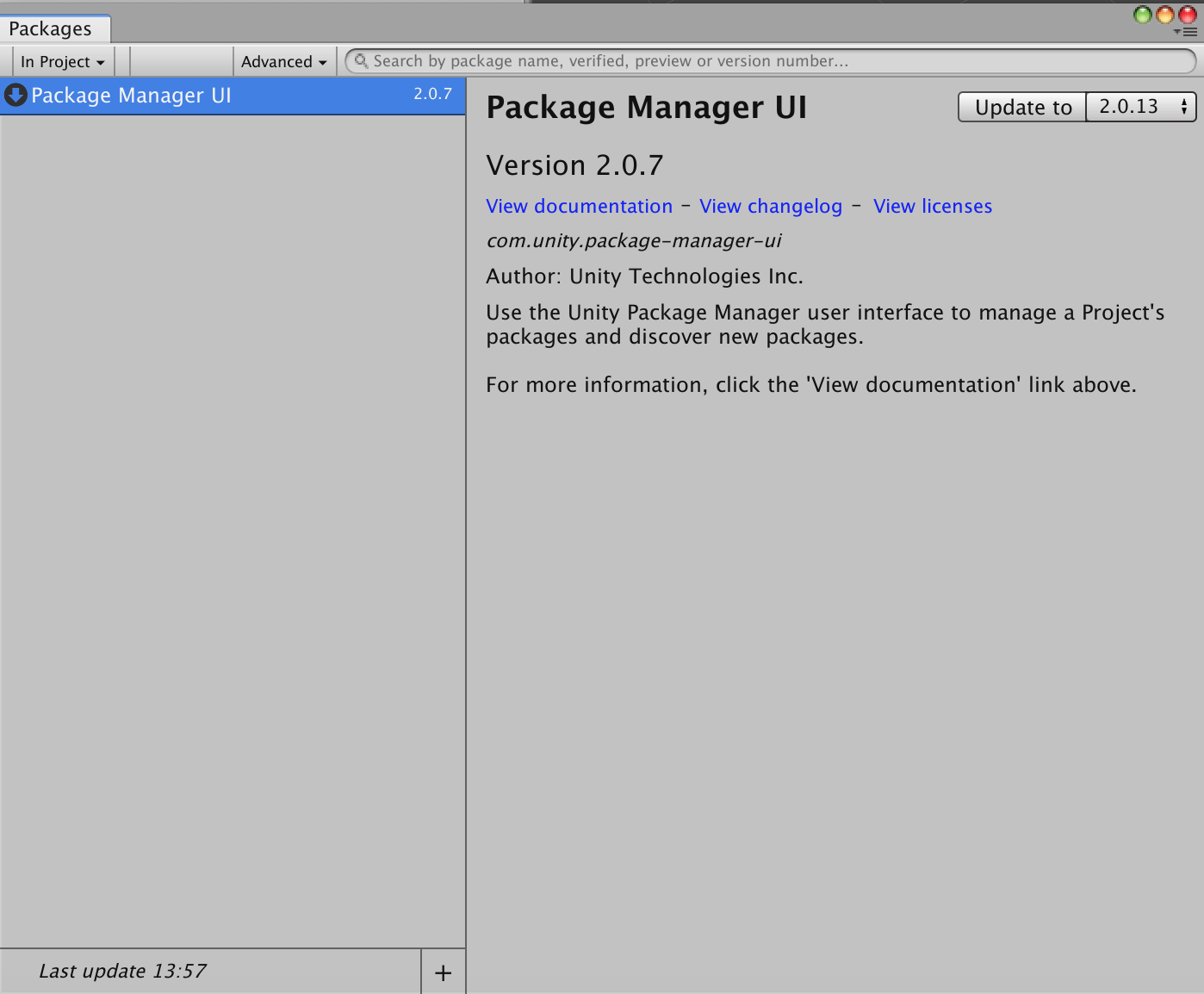This screenshot has width=1204, height=994.
Task: Click the green window button
Action: pyautogui.click(x=1143, y=15)
